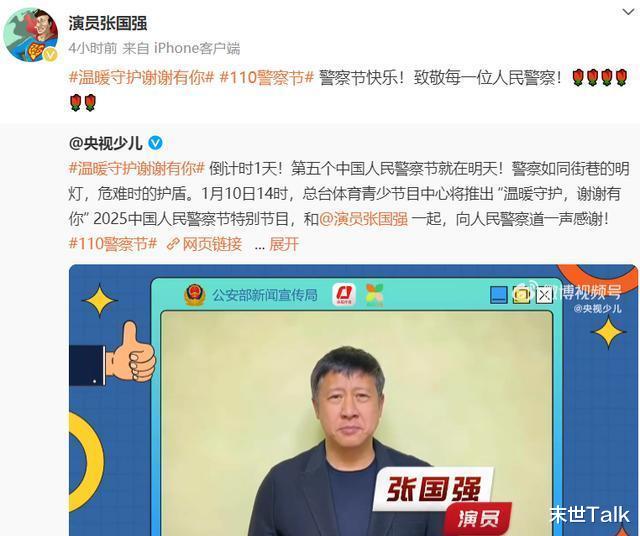Open 演员张国强 profile avatar

[31, 35]
